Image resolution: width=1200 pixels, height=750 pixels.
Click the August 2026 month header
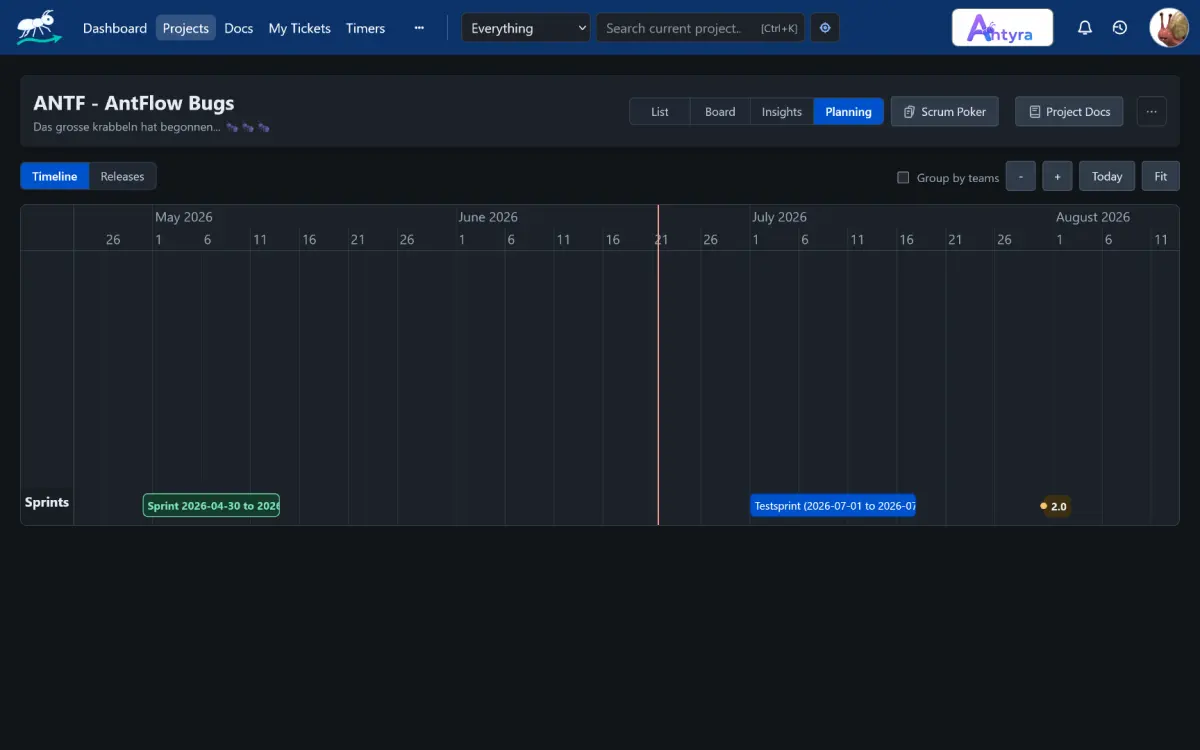click(1093, 217)
